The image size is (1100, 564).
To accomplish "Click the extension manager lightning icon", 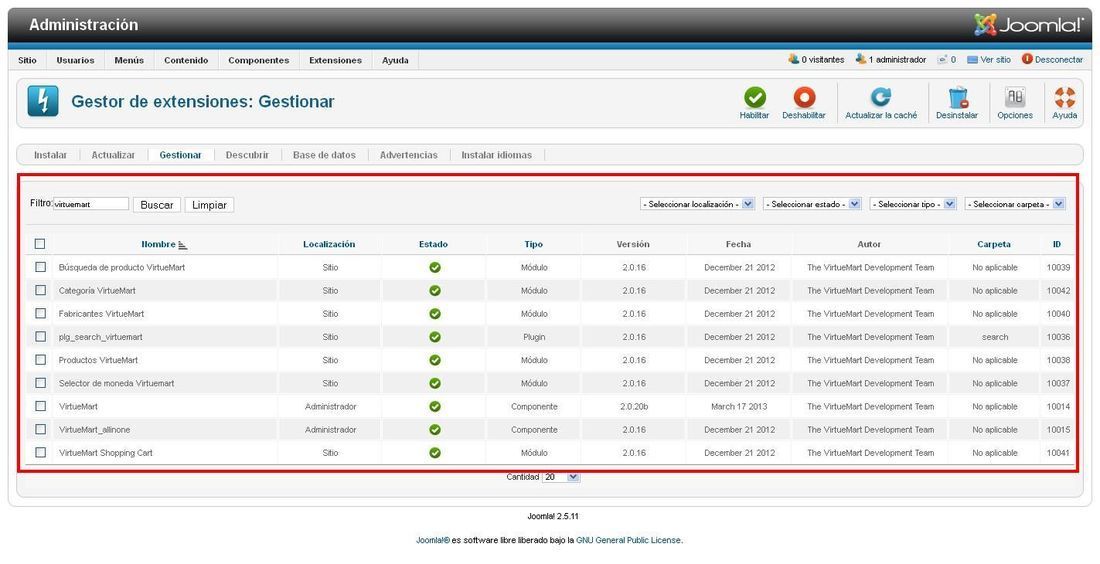I will coord(43,101).
